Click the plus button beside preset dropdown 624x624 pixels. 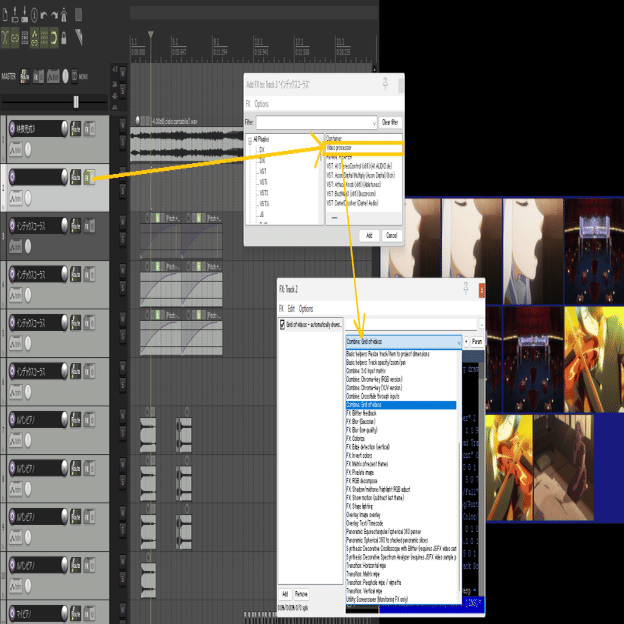[466, 342]
